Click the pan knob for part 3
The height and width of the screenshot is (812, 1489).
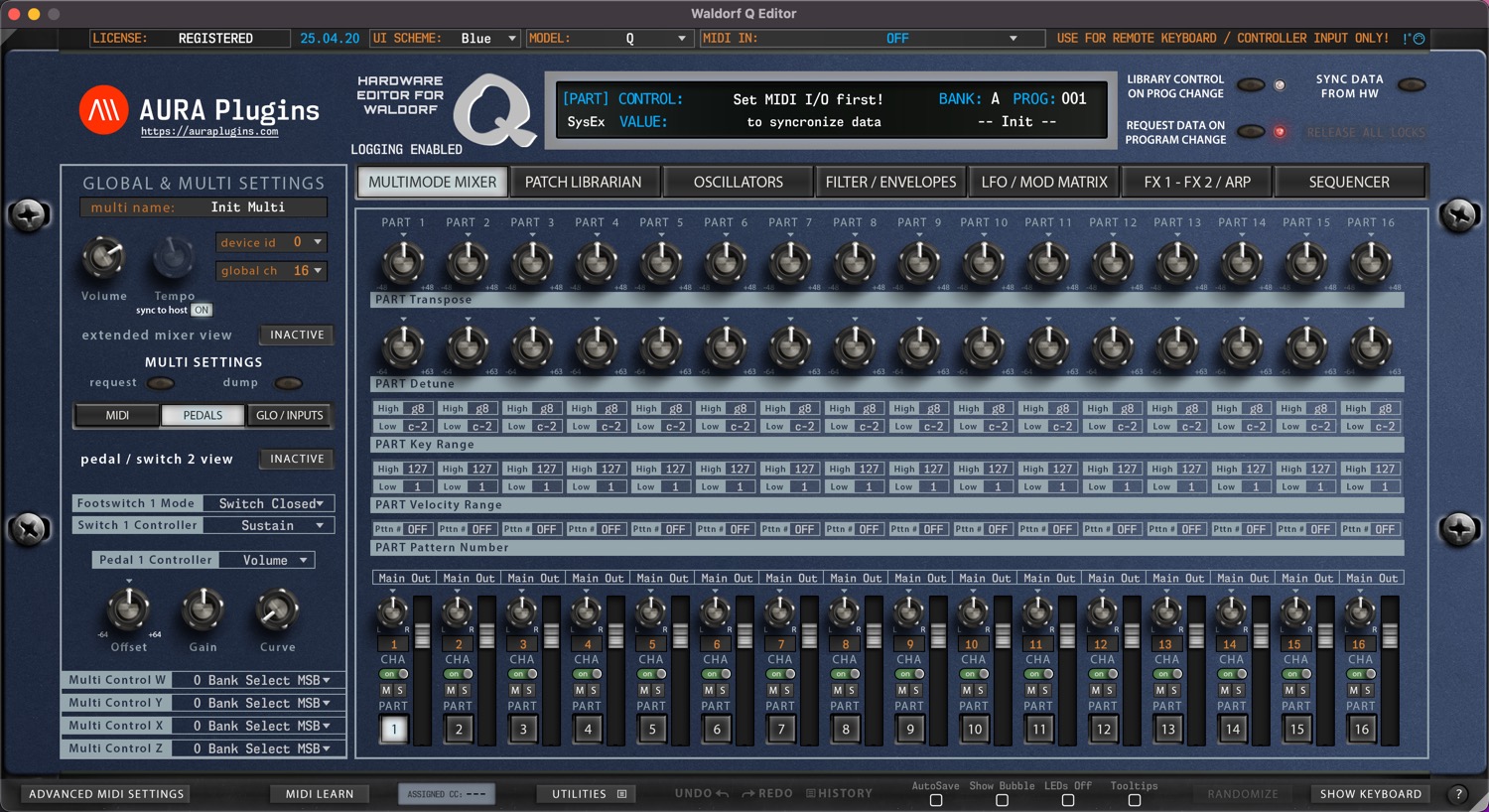522,612
